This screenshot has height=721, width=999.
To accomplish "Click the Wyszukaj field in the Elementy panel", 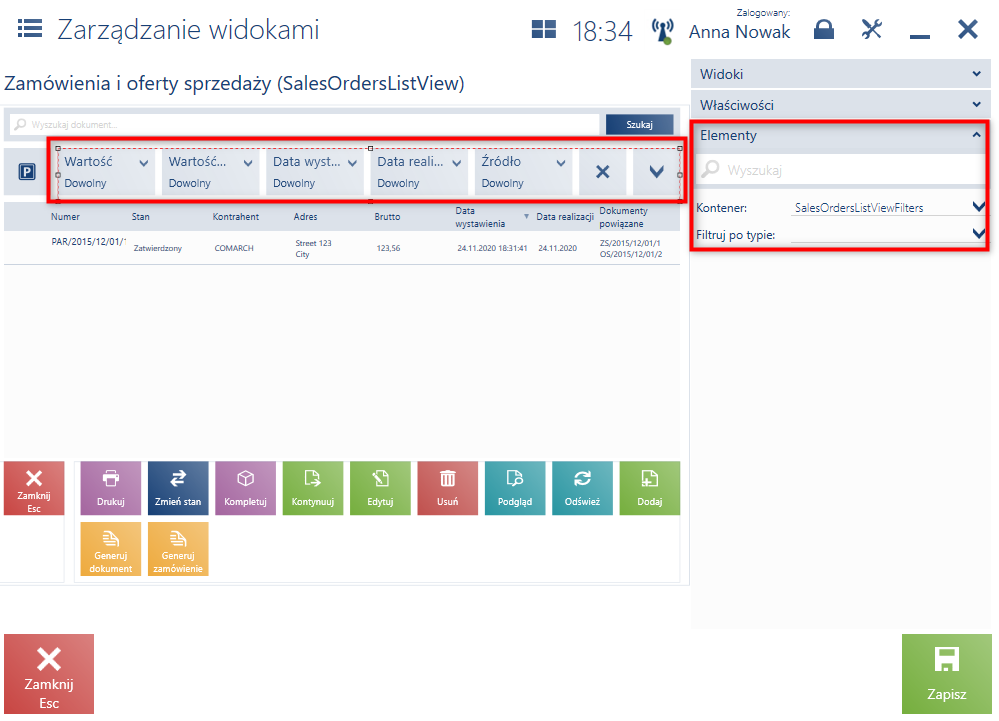I will (840, 169).
